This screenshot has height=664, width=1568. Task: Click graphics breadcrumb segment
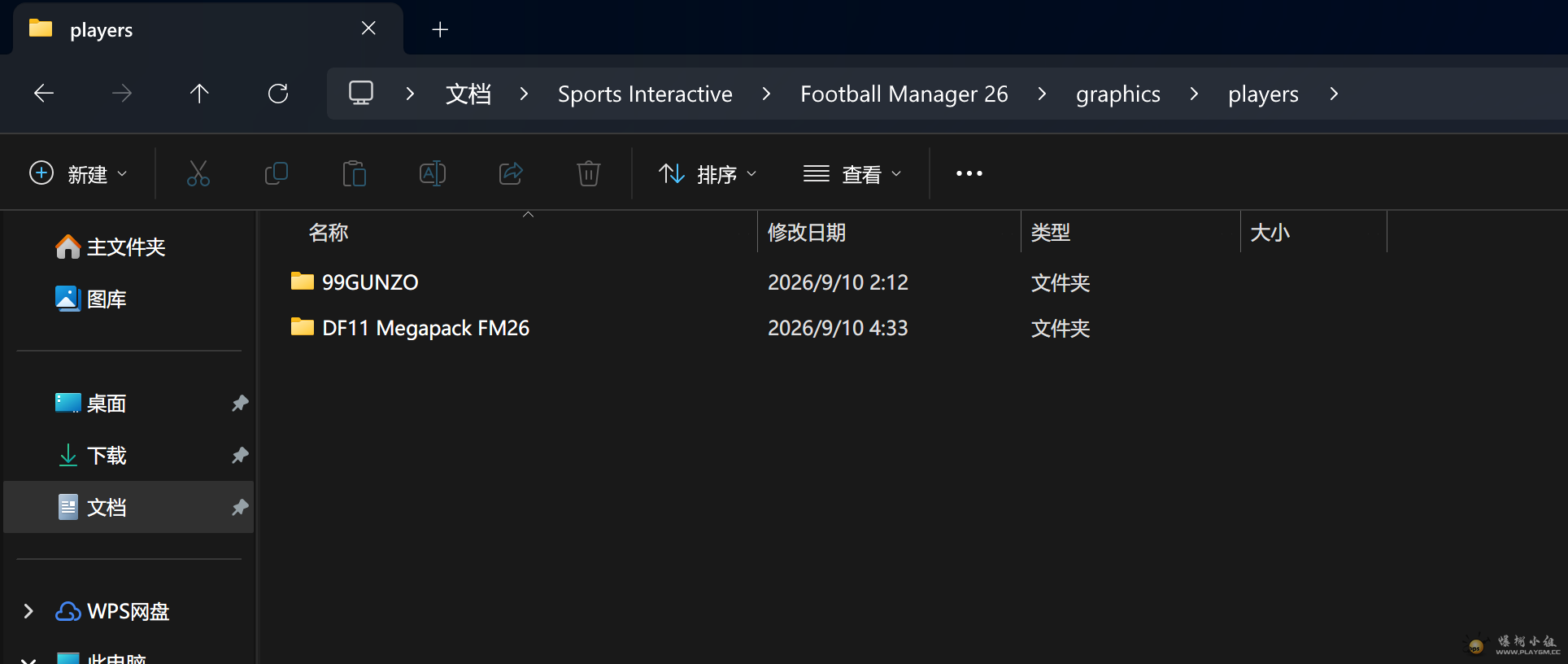click(1118, 94)
